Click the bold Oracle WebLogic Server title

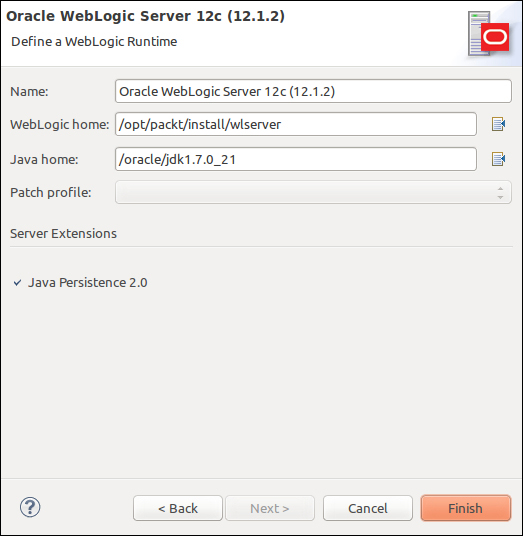[145, 16]
